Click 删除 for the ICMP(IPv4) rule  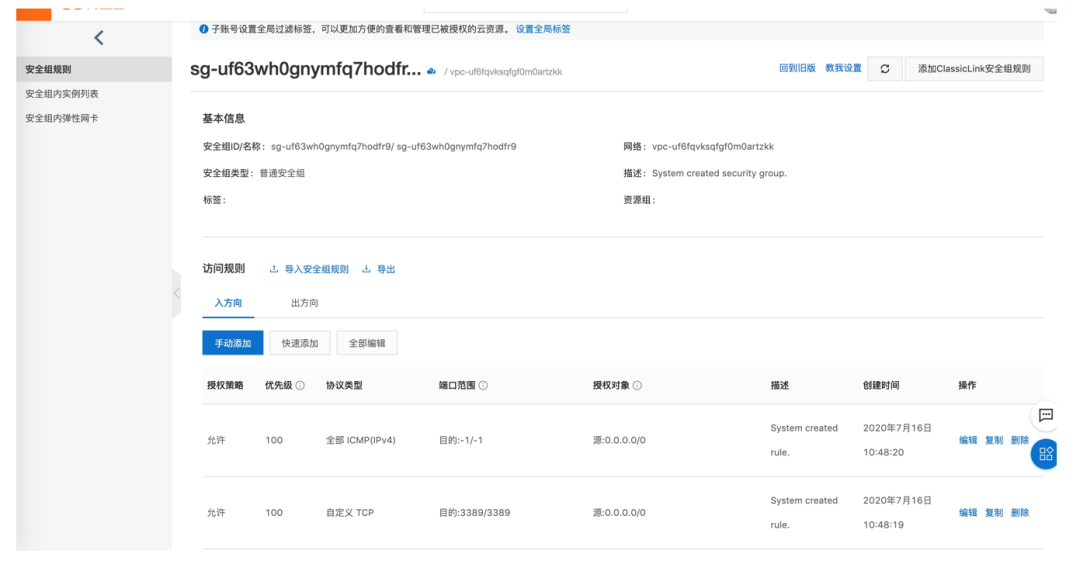[x=1020, y=440]
